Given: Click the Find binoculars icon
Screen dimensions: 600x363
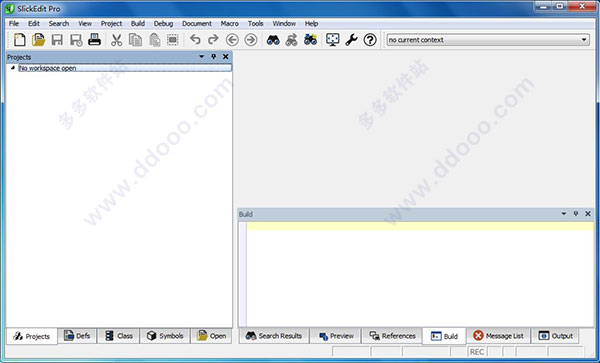Looking at the screenshot, I should 273,40.
